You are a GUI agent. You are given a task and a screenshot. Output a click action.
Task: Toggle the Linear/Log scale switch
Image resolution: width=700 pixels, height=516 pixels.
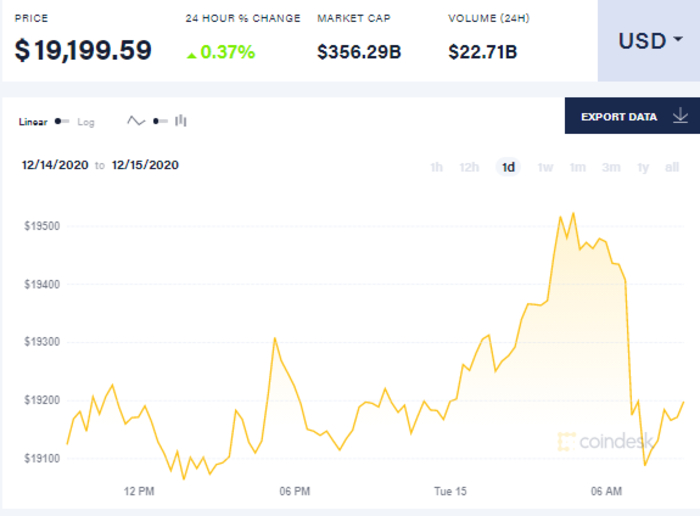62,122
